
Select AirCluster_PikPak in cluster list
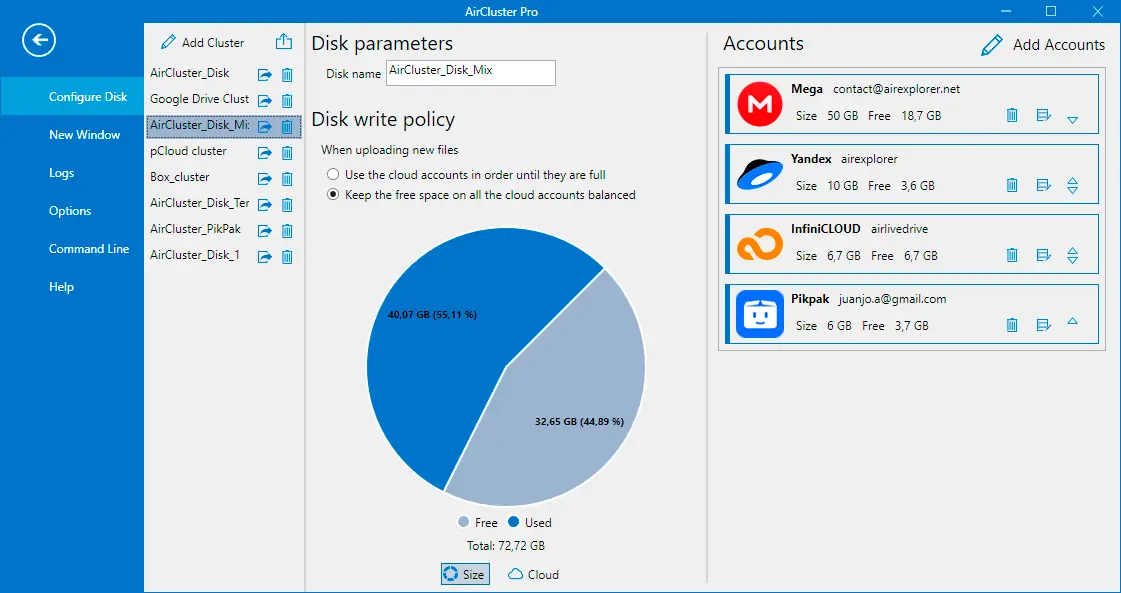[195, 229]
